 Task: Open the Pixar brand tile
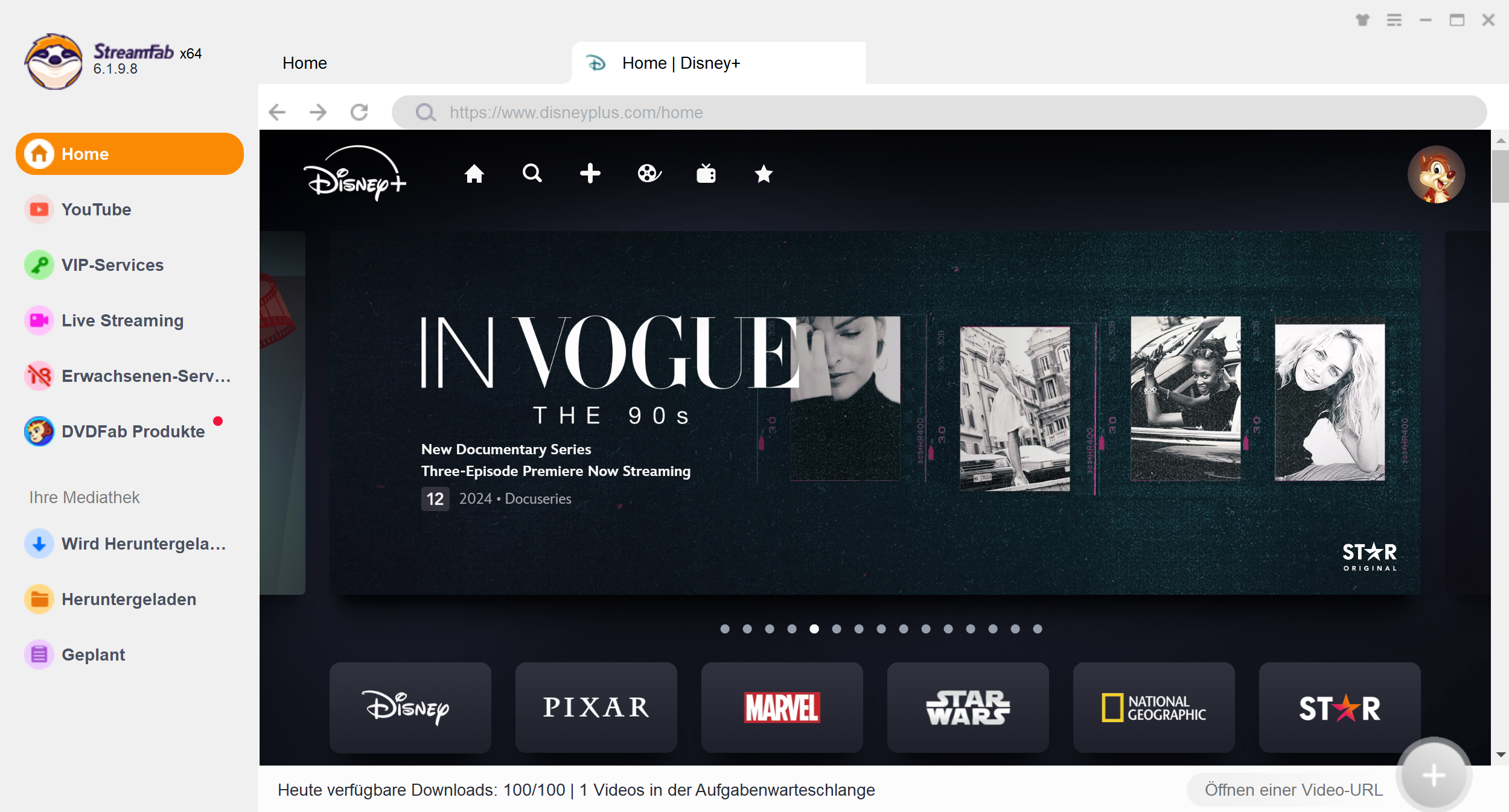click(596, 707)
